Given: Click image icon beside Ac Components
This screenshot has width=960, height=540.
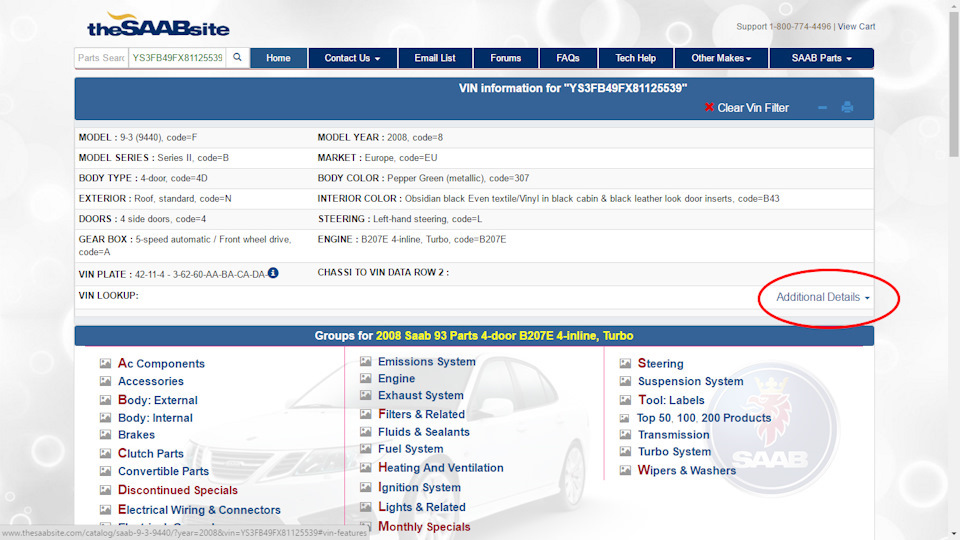Looking at the screenshot, I should 105,363.
